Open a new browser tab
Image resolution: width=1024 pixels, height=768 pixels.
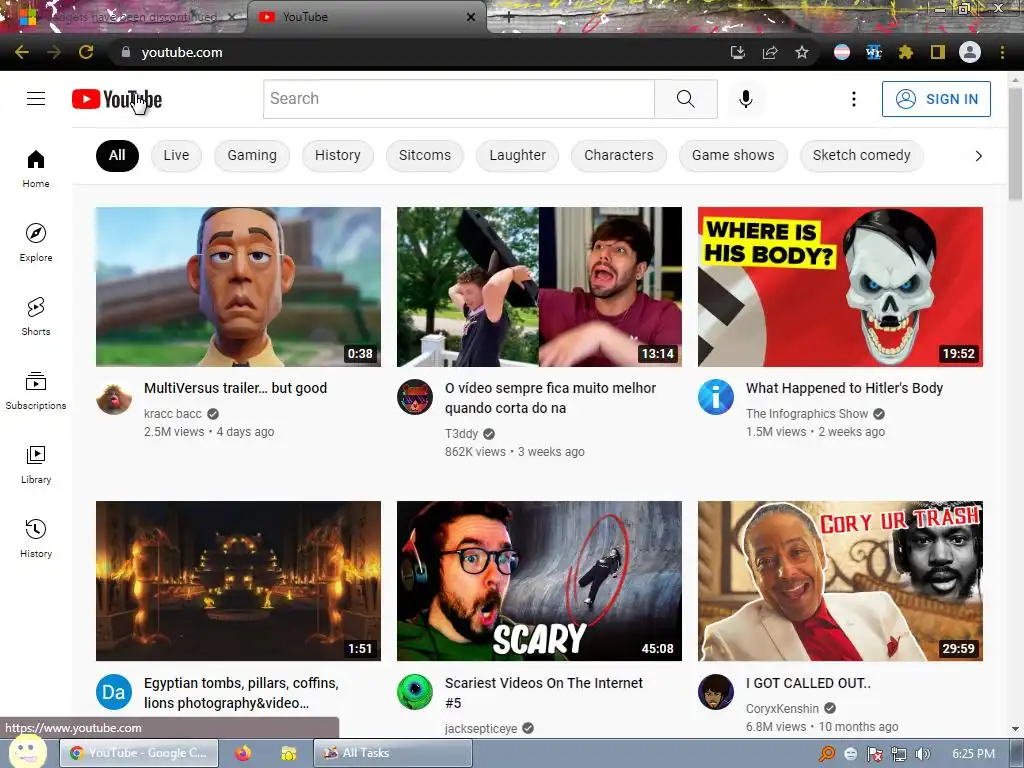coord(509,18)
